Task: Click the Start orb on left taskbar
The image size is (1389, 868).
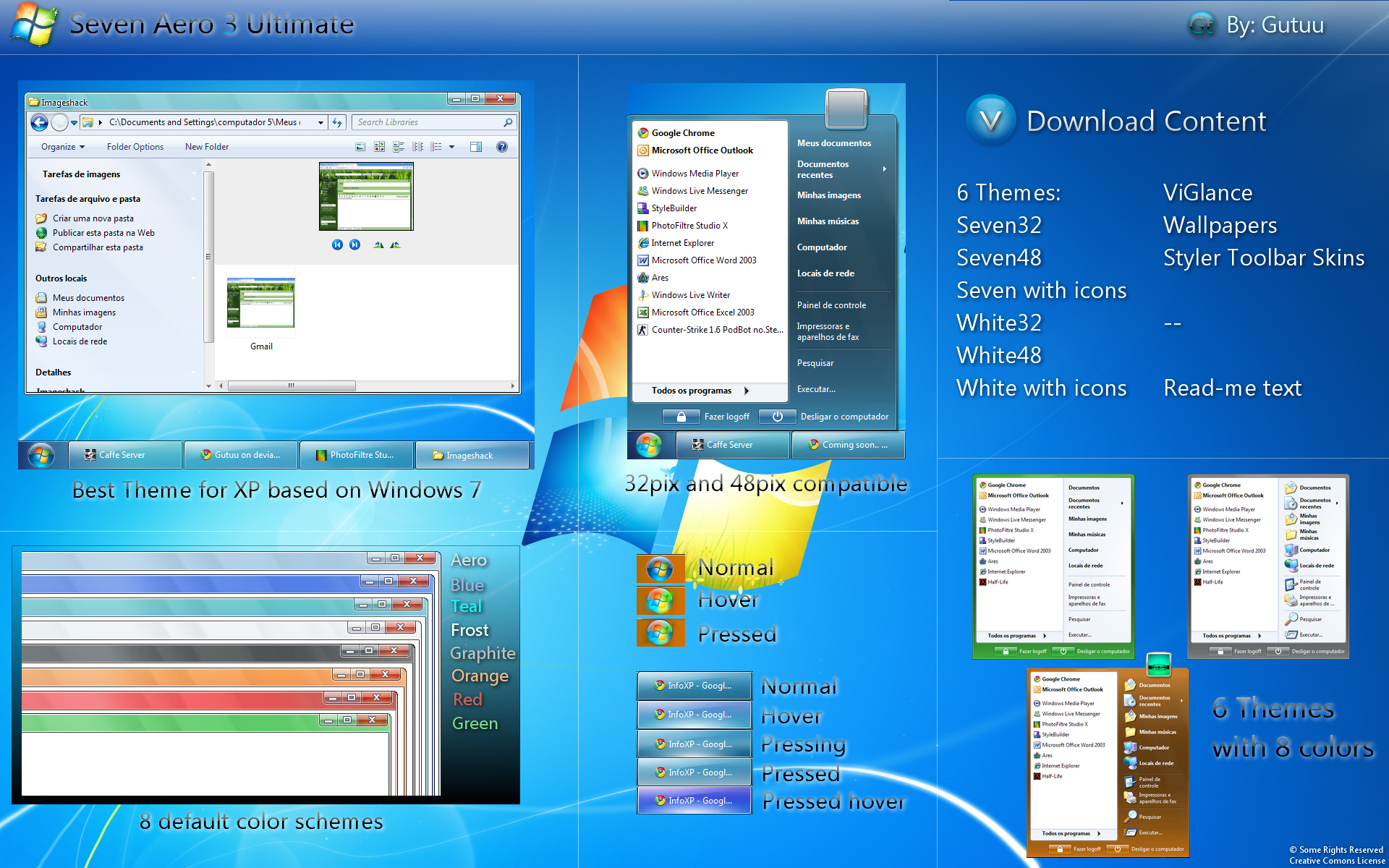Action: (41, 455)
